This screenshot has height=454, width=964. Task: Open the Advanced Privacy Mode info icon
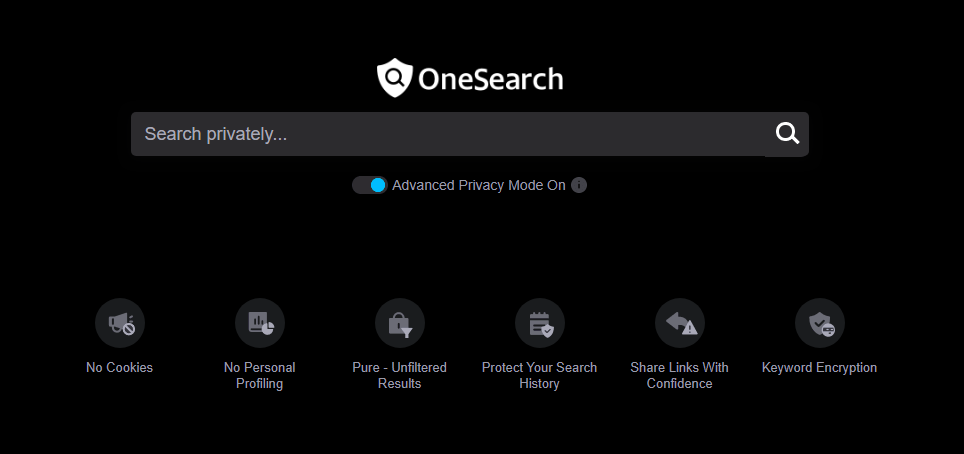click(579, 185)
